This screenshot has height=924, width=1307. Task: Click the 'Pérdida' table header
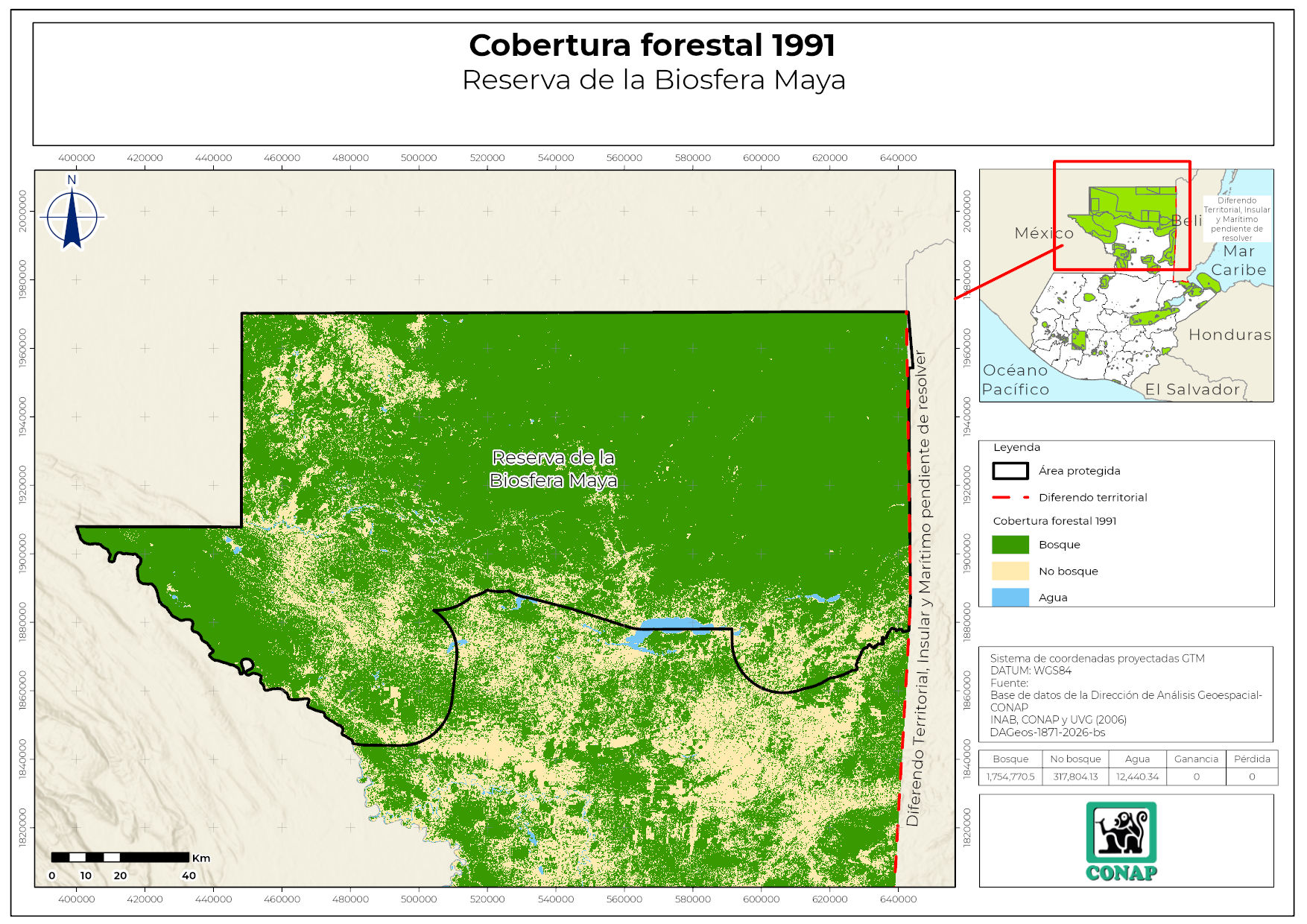[x=1252, y=759]
